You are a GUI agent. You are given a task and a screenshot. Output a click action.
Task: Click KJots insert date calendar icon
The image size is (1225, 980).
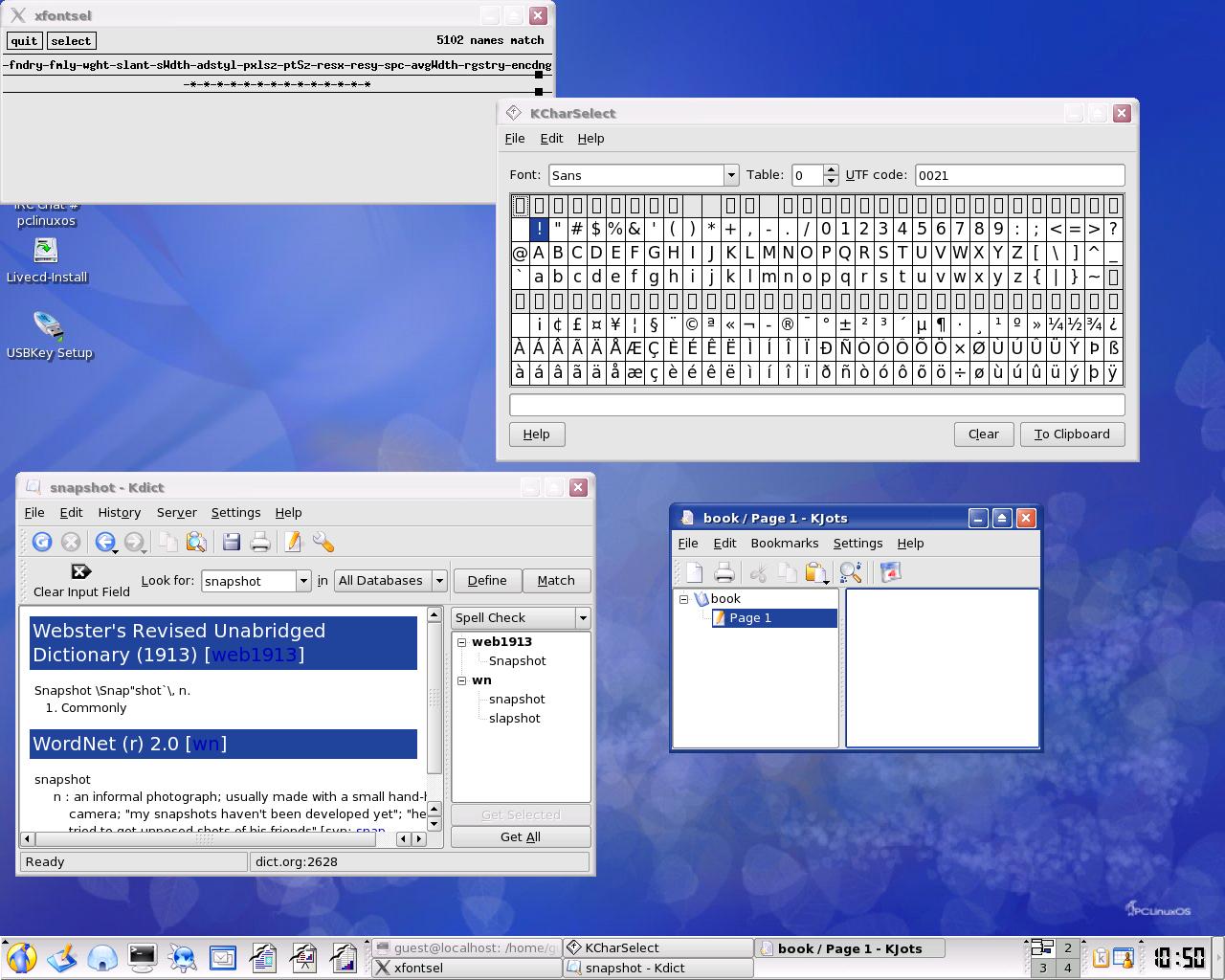[891, 572]
